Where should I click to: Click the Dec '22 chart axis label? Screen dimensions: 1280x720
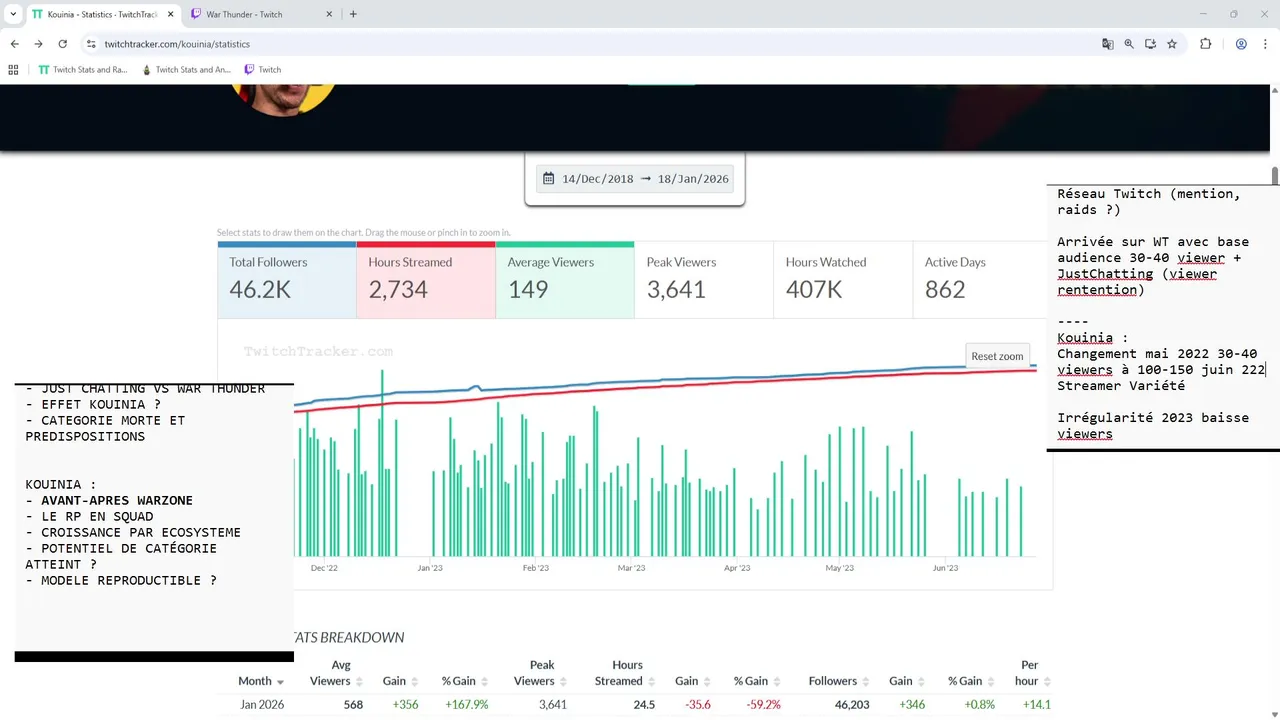click(324, 568)
